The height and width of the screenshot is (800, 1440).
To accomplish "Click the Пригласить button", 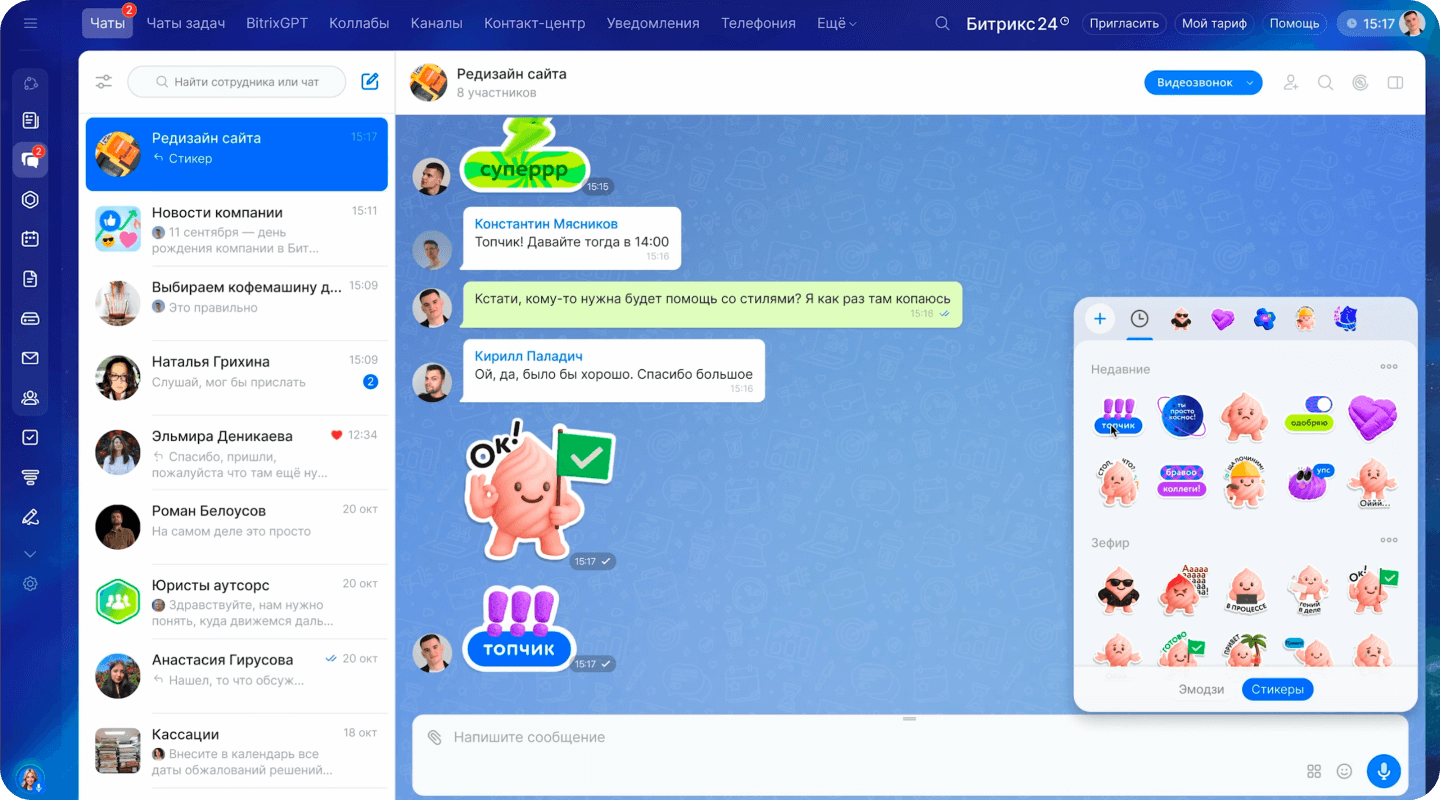I will click(x=1124, y=23).
